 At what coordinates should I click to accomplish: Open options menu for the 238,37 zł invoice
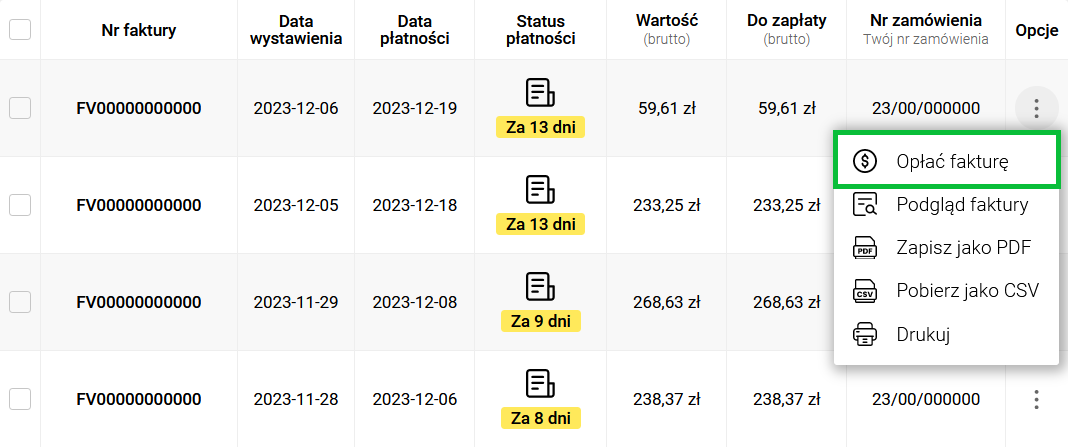click(x=1036, y=399)
